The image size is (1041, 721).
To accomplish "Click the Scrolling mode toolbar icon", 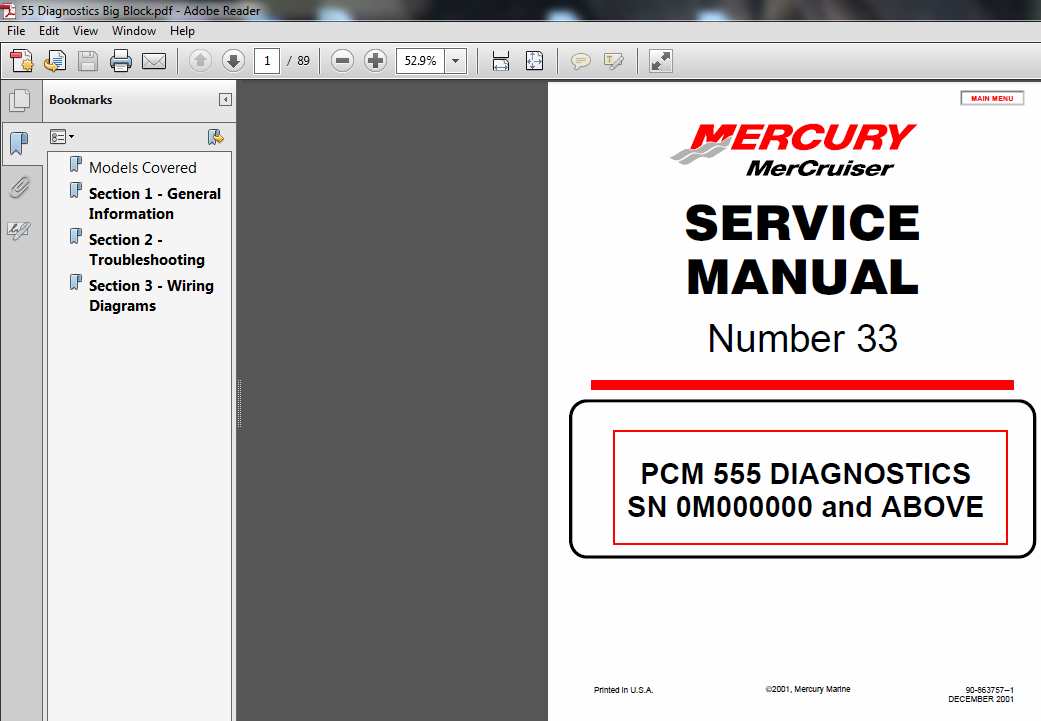I will [x=501, y=61].
